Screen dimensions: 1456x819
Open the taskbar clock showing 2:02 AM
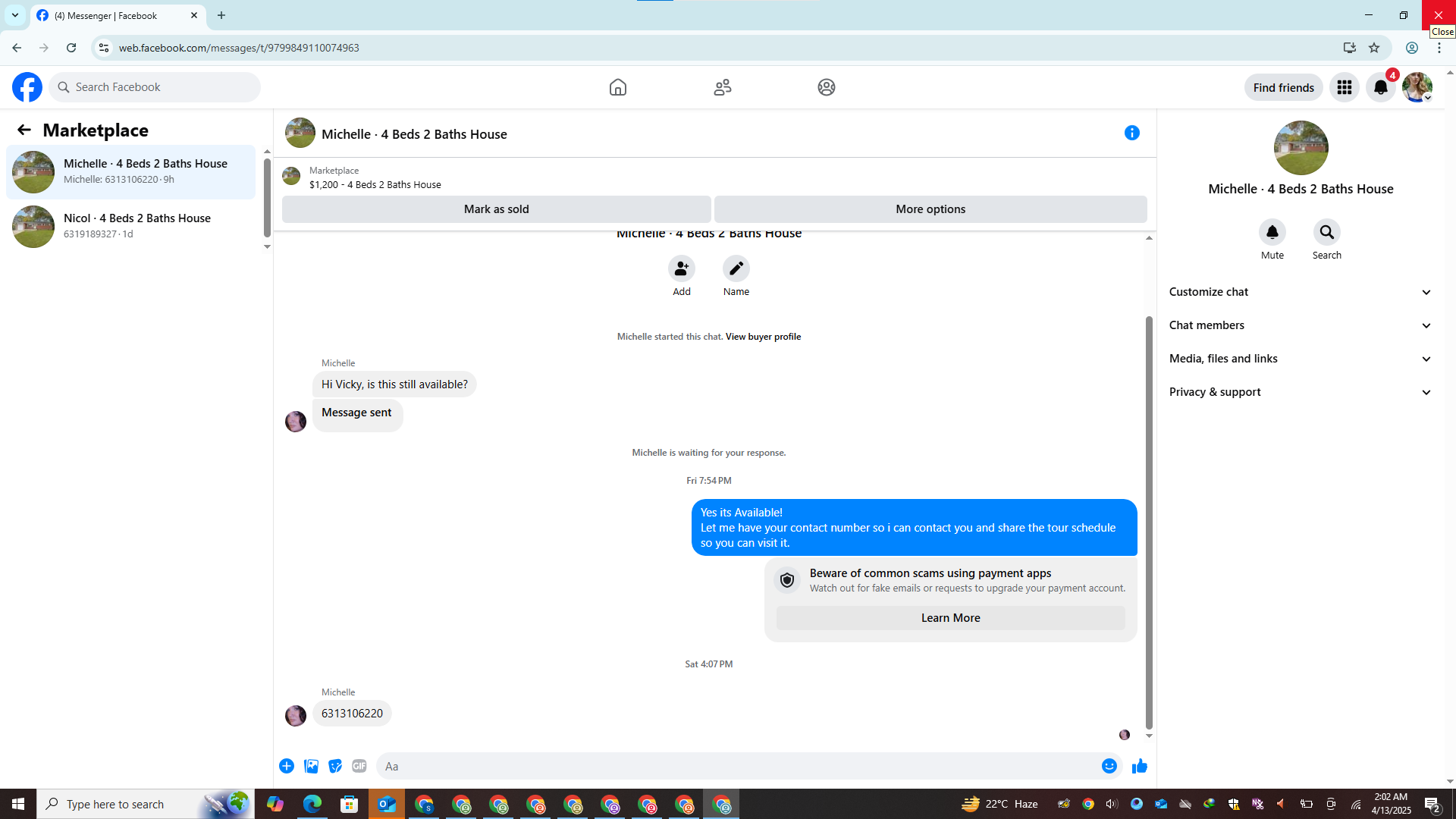[1391, 804]
